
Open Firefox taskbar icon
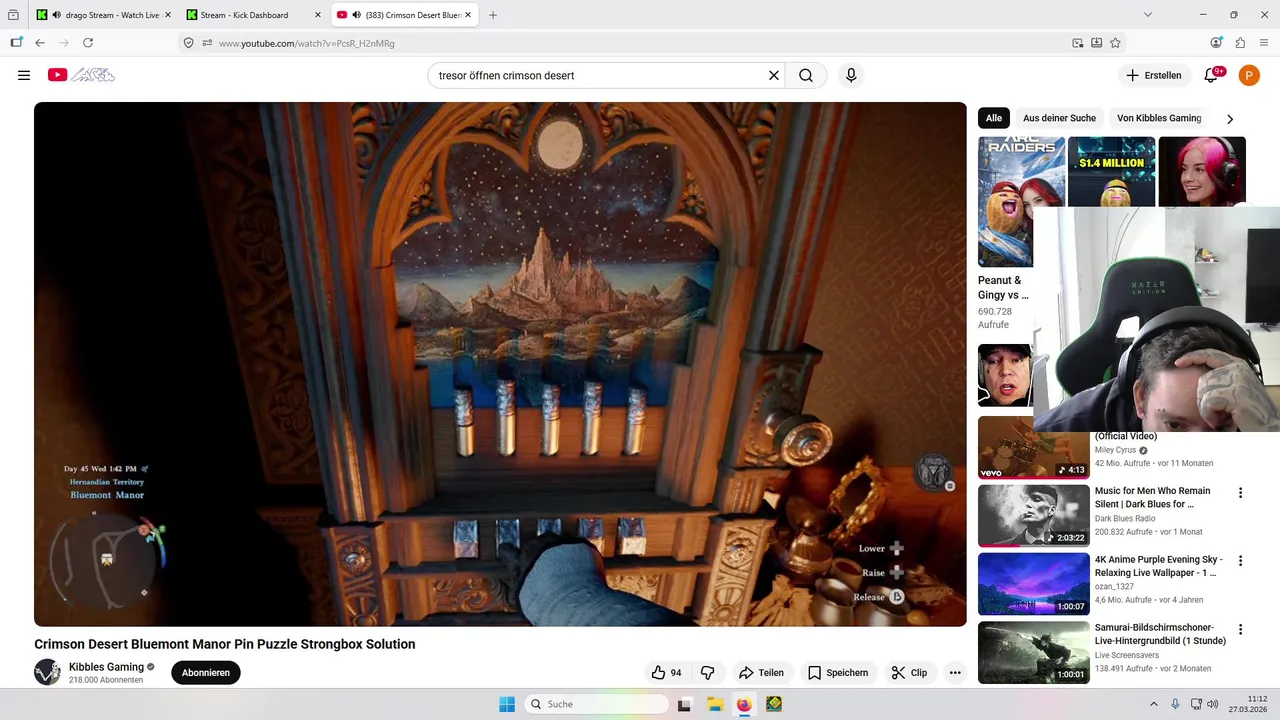pyautogui.click(x=744, y=704)
